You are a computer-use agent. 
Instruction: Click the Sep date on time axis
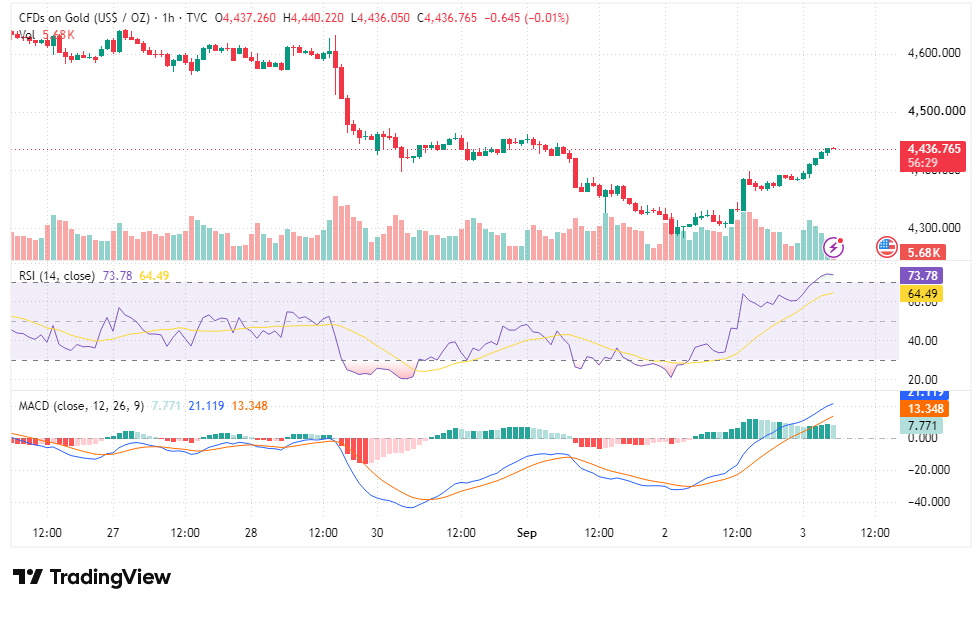(526, 533)
